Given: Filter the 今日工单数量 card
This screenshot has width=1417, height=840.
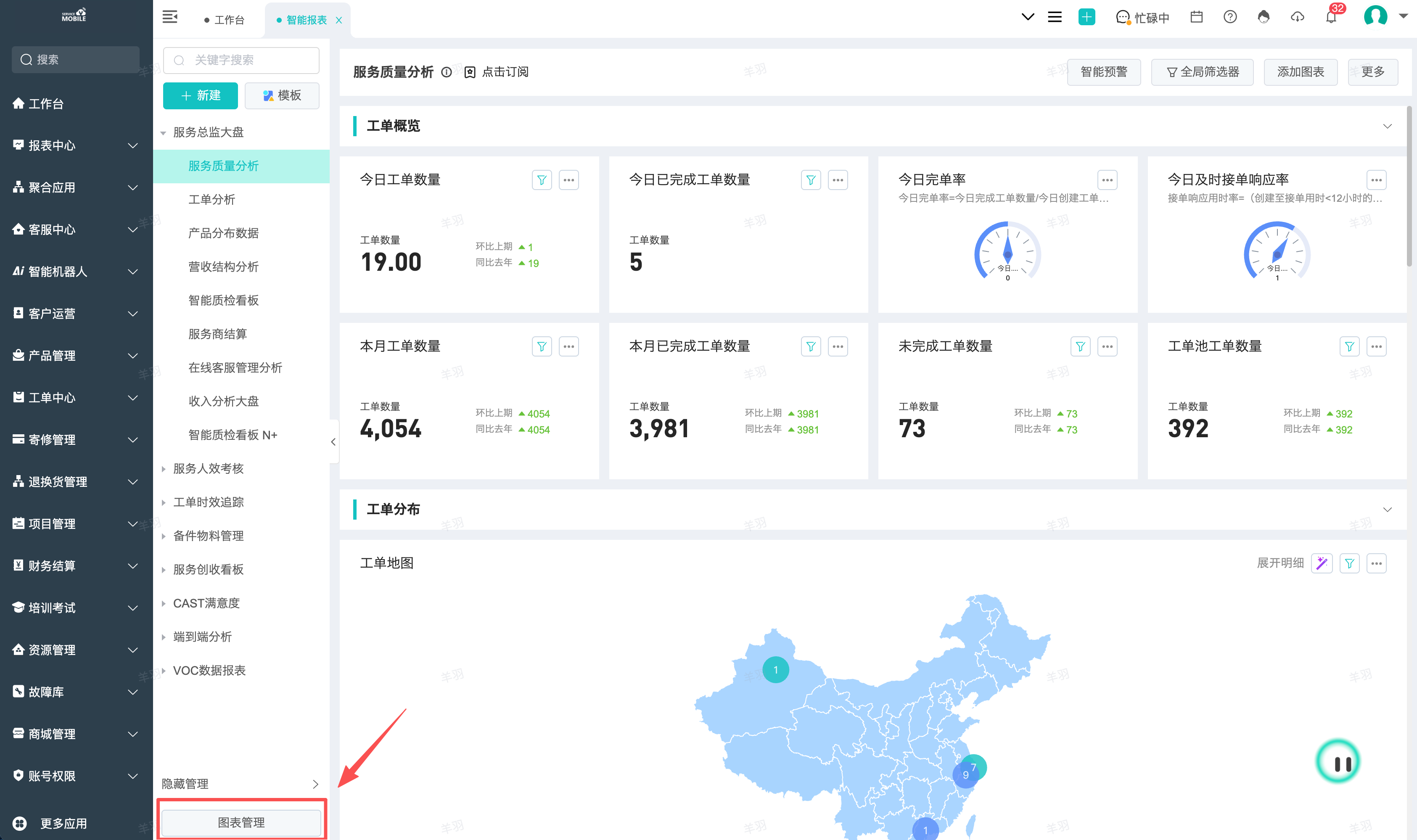Looking at the screenshot, I should point(542,180).
